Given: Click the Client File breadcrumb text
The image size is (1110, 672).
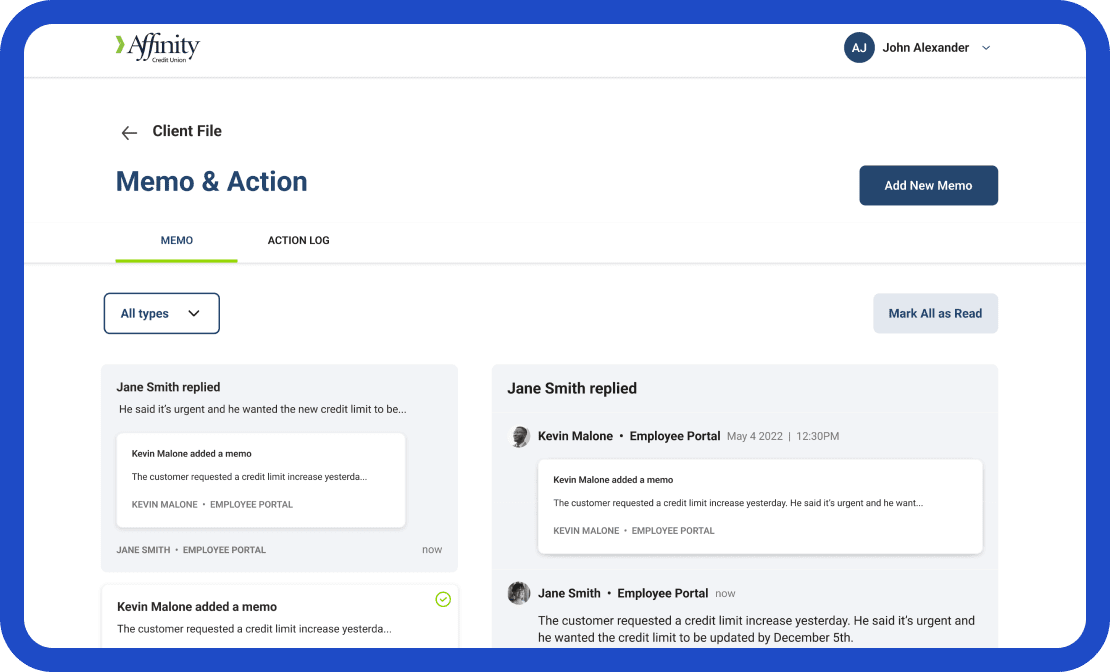Looking at the screenshot, I should point(187,131).
